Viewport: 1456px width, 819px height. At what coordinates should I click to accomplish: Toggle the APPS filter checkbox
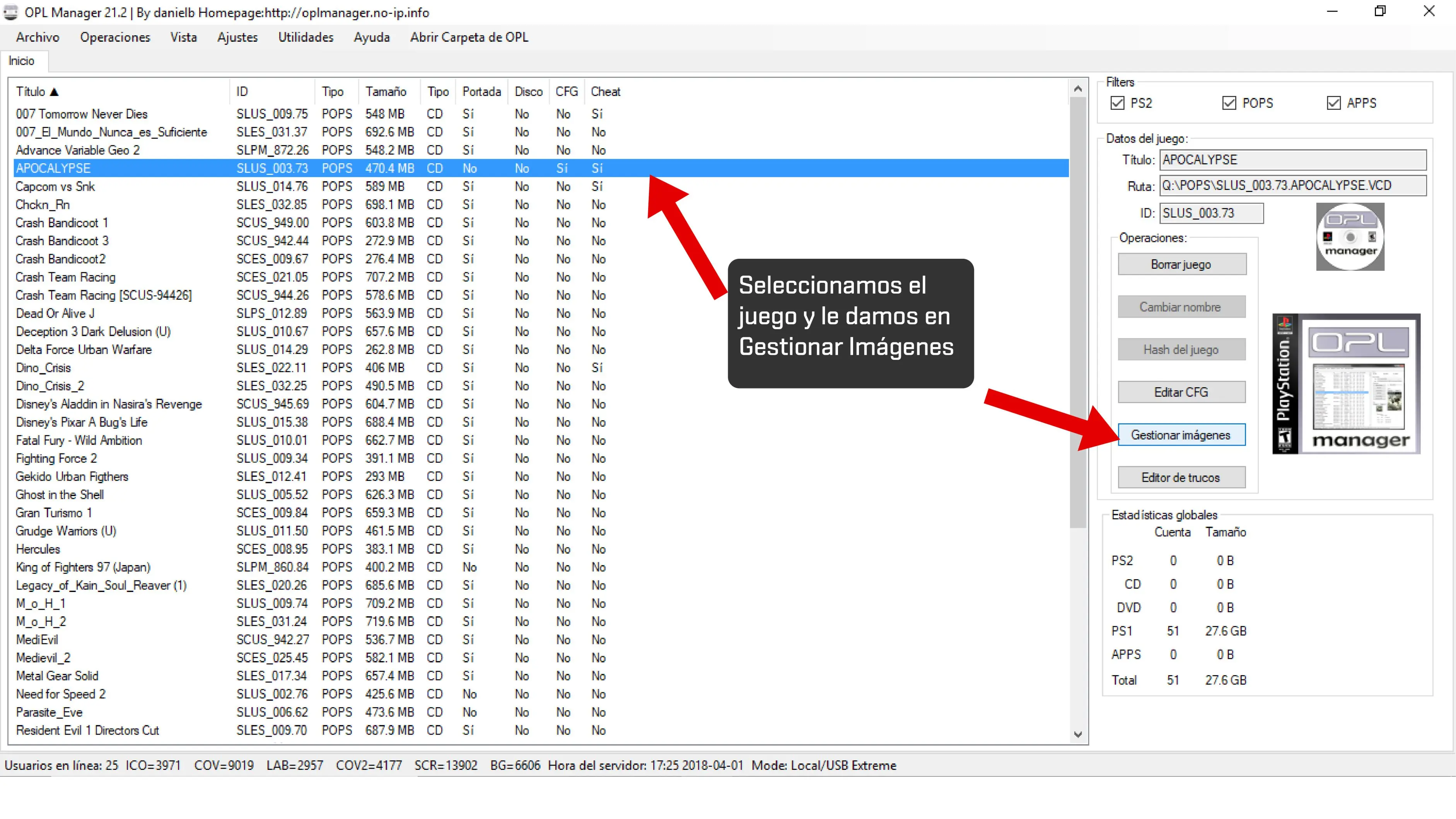(1334, 103)
